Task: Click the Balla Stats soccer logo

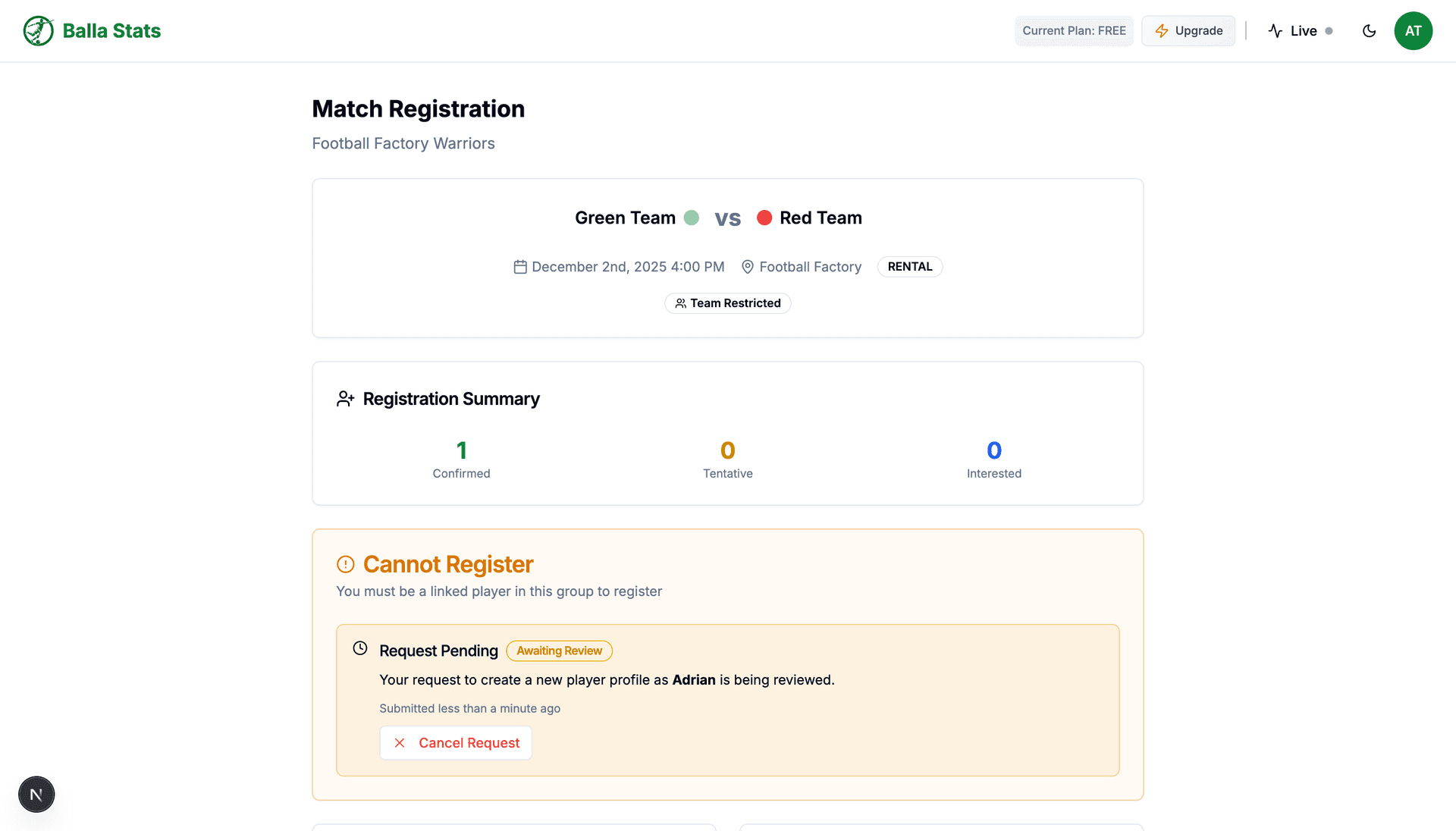Action: [38, 30]
